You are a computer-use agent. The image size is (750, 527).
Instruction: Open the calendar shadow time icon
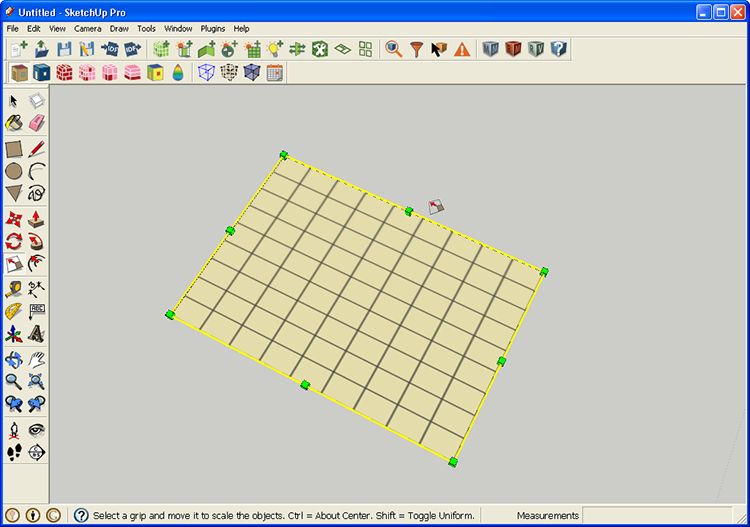tap(275, 73)
